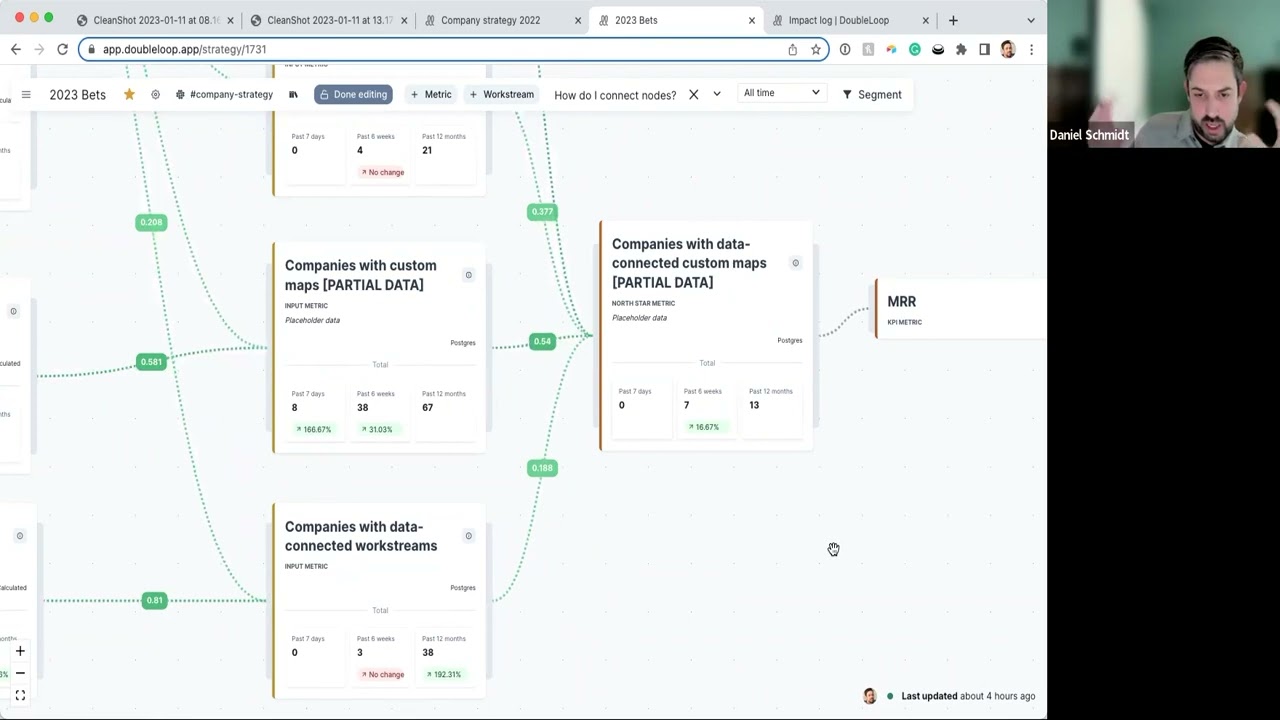Image resolution: width=1280 pixels, height=720 pixels.
Task: Open Chrome profile avatar
Action: 1008,49
